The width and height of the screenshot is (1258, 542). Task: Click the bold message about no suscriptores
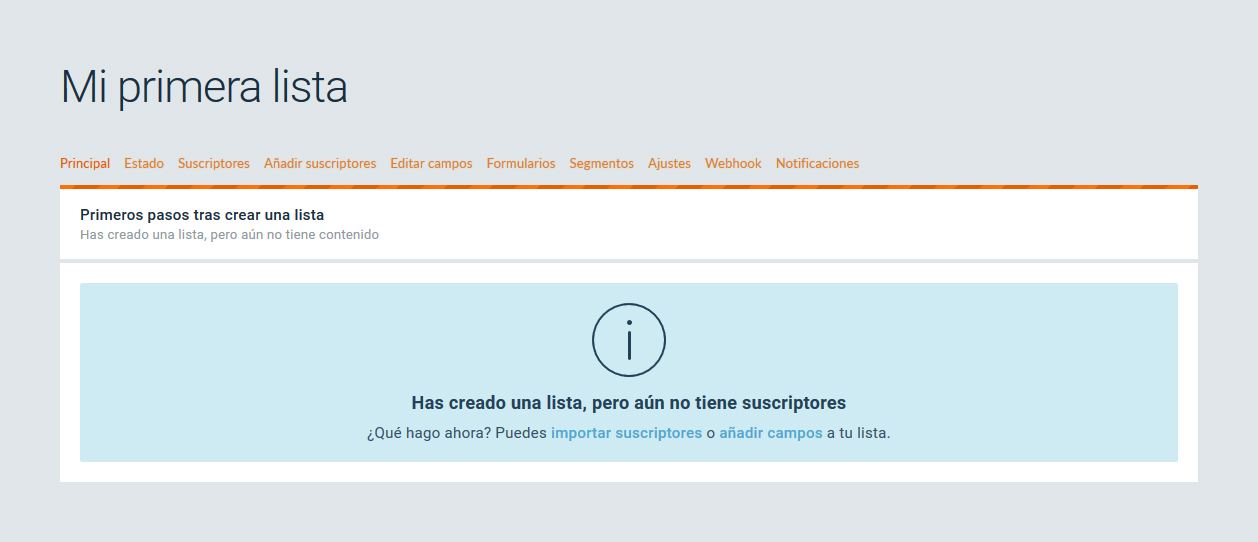point(628,403)
